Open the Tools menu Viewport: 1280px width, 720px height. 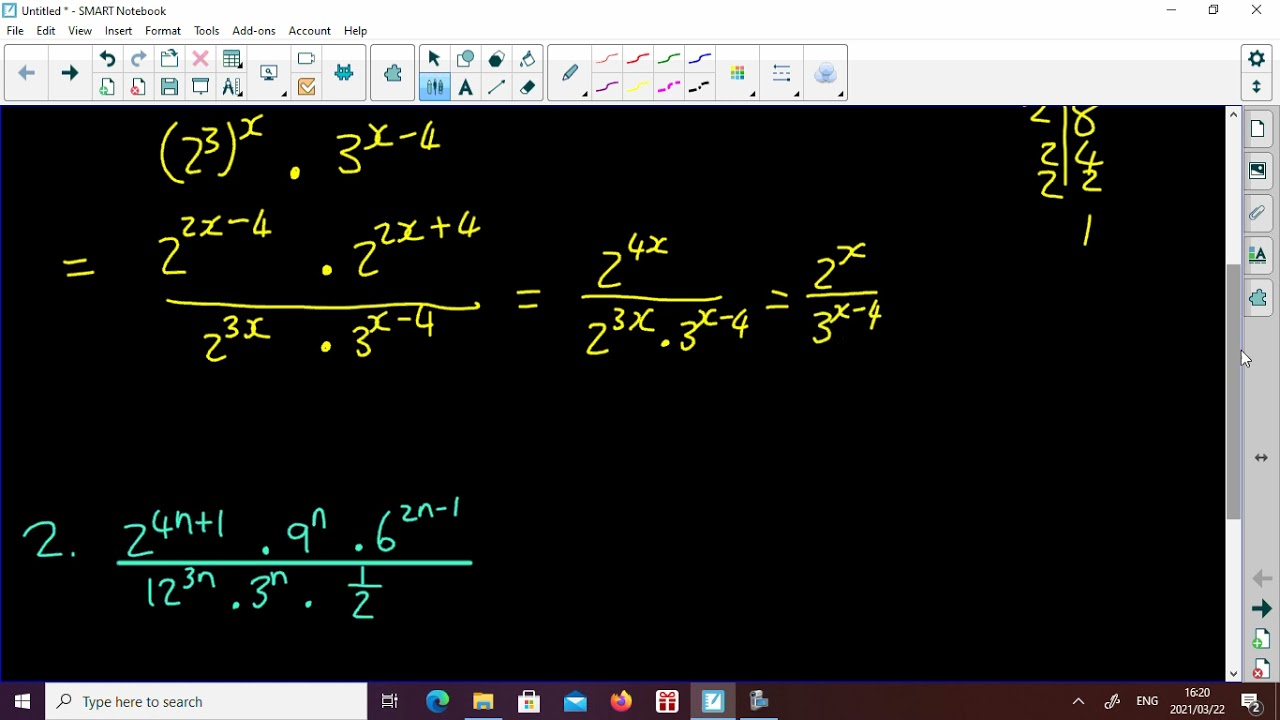coord(207,31)
